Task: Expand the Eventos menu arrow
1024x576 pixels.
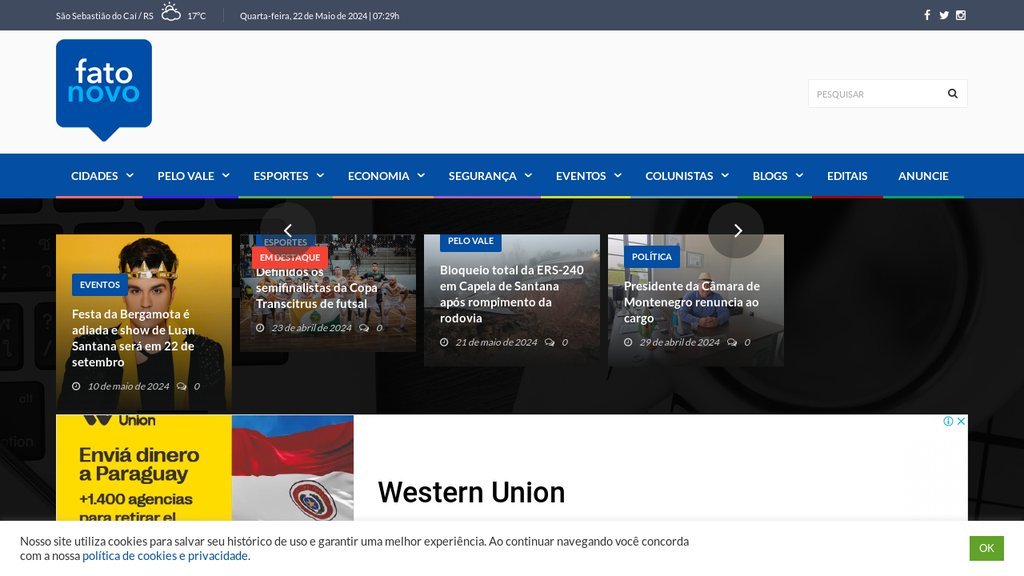Action: coord(618,175)
